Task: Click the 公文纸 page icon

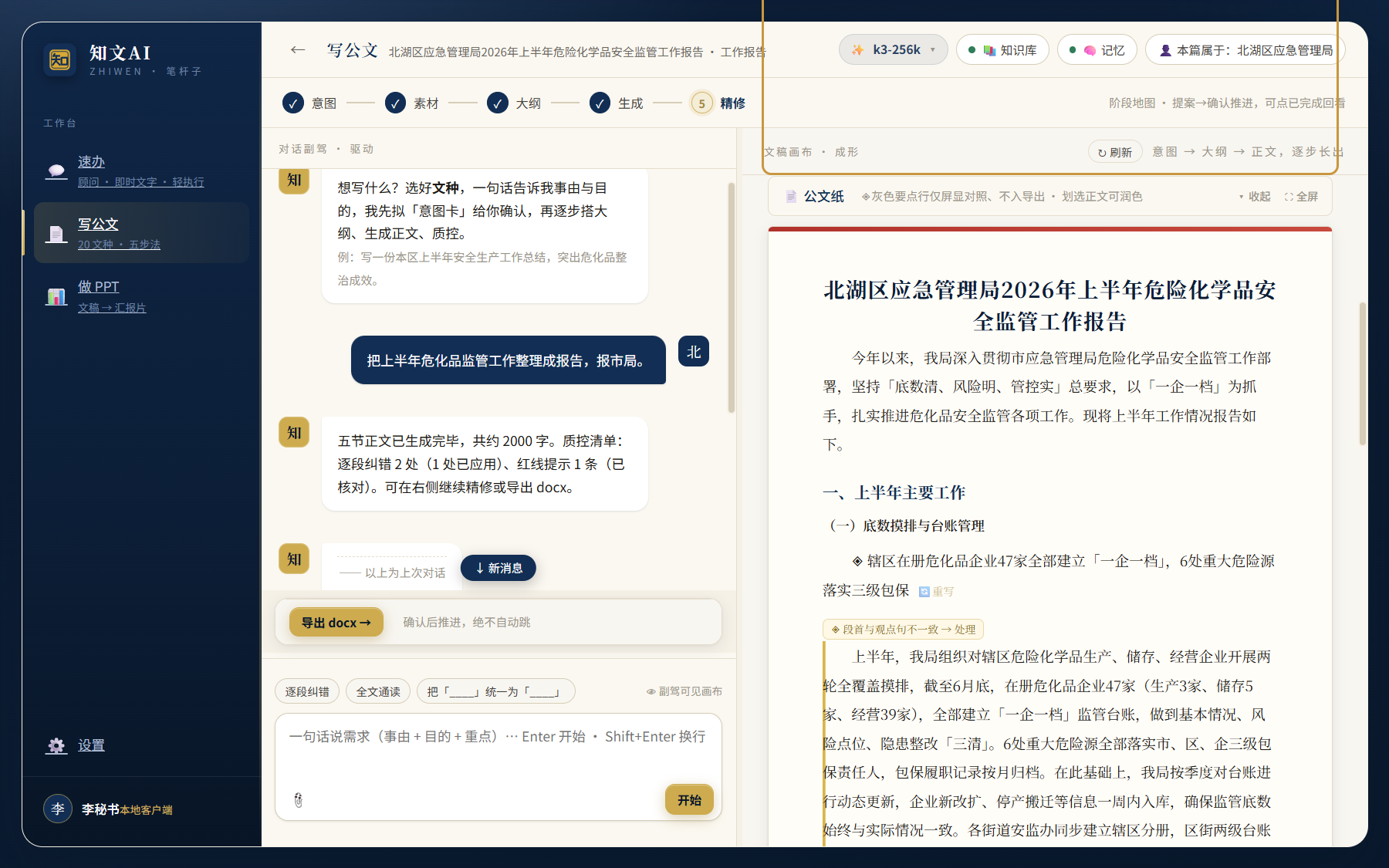Action: tap(791, 197)
